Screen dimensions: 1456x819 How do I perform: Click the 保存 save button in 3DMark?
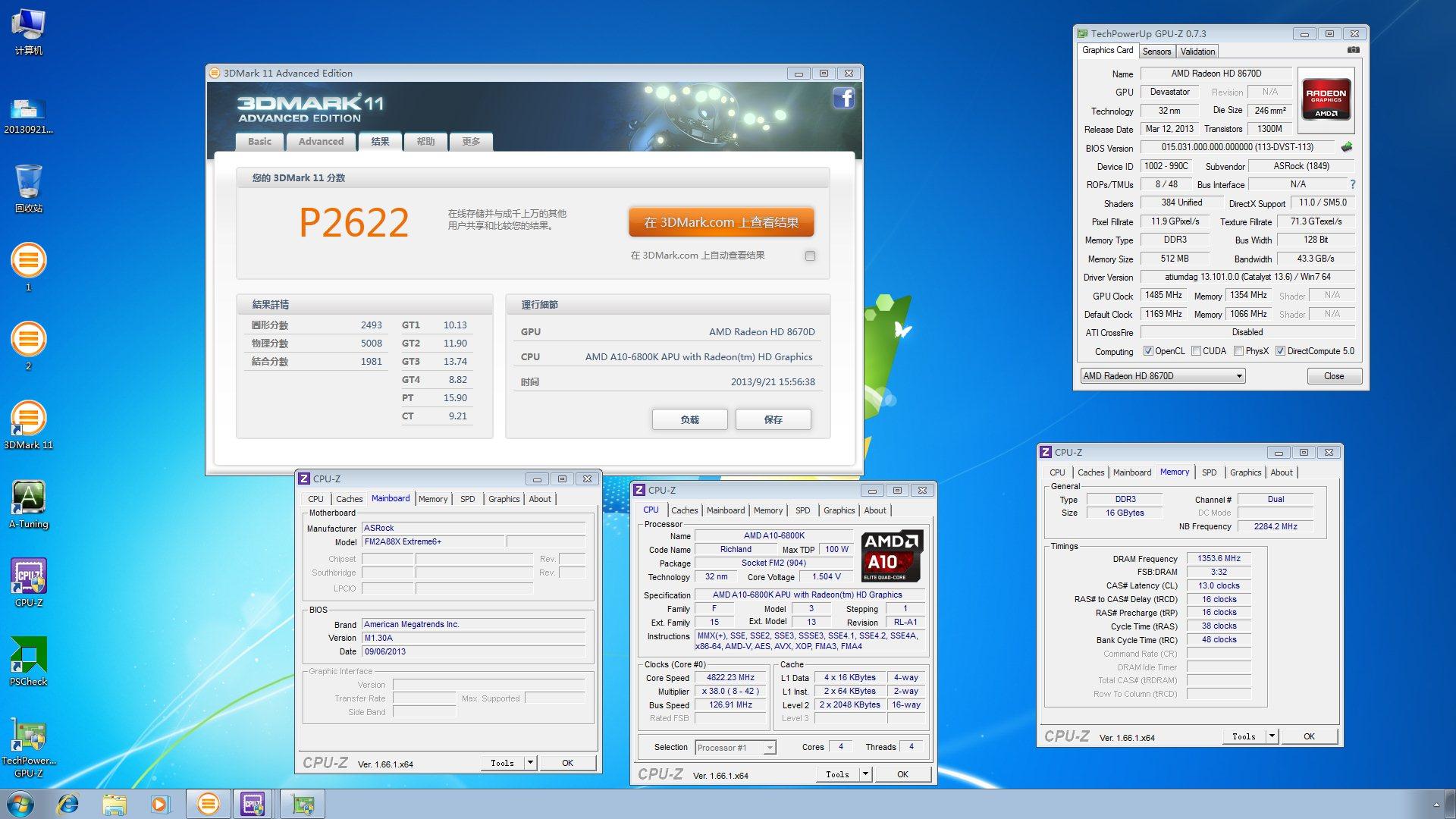(x=773, y=419)
